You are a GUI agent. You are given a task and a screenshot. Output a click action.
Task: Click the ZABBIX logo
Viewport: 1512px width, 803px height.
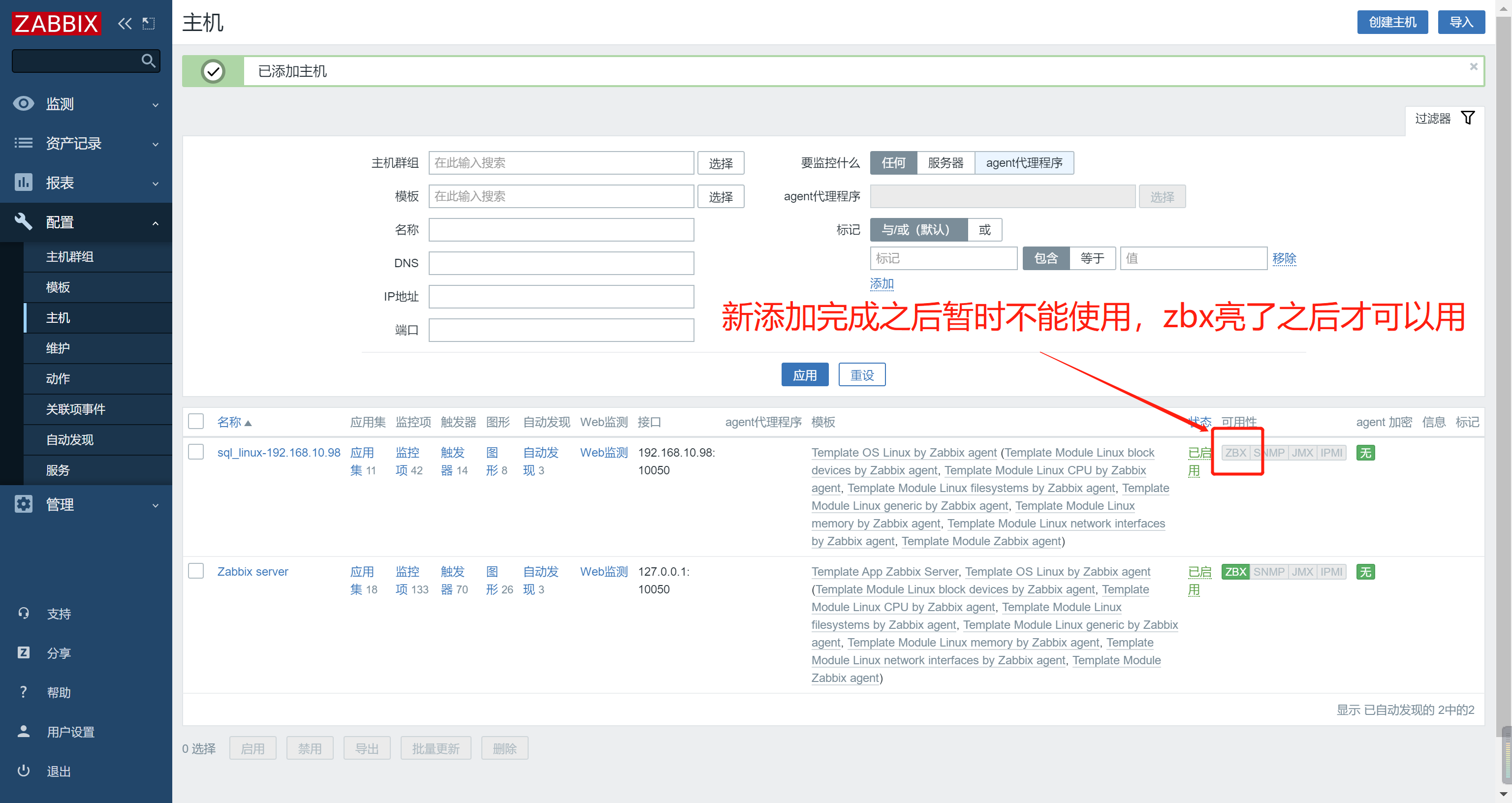56,24
